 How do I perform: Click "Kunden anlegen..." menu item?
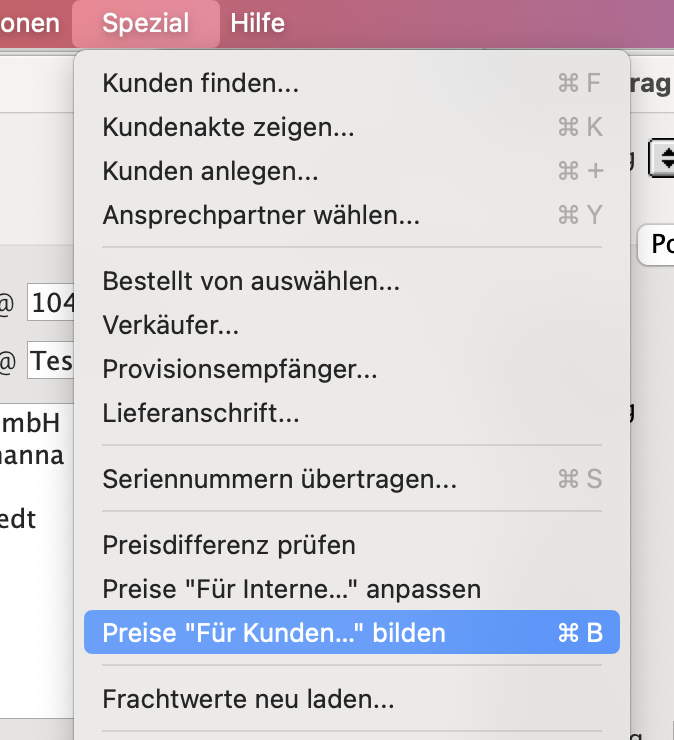coord(210,171)
